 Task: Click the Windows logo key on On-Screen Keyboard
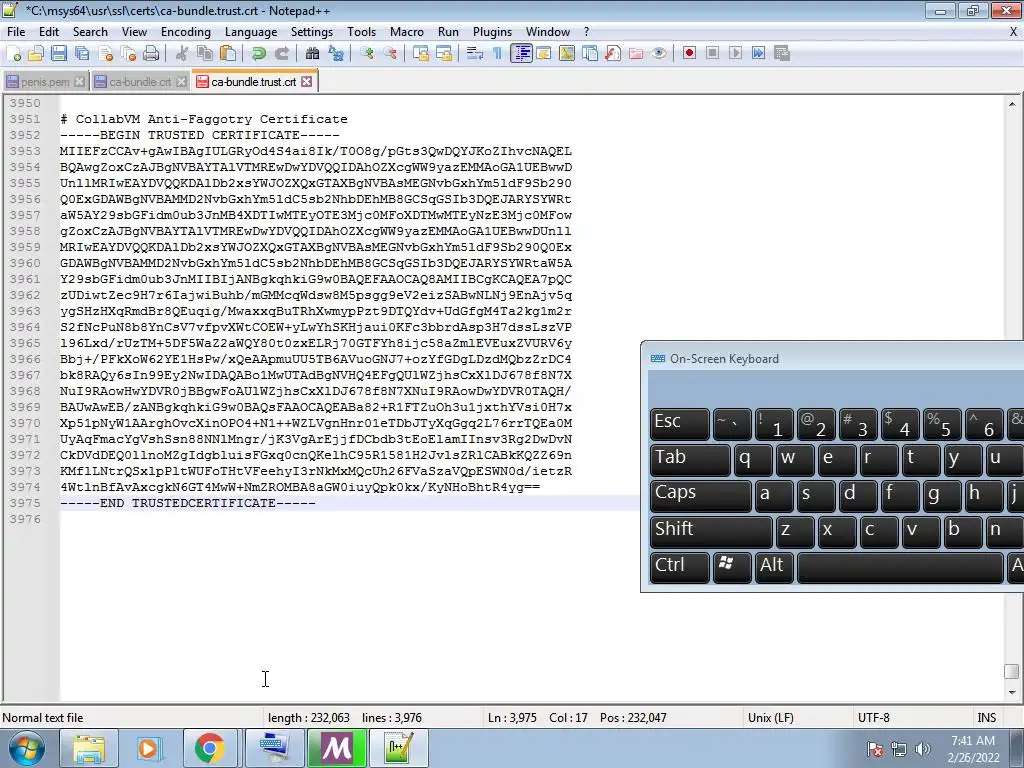click(x=732, y=568)
